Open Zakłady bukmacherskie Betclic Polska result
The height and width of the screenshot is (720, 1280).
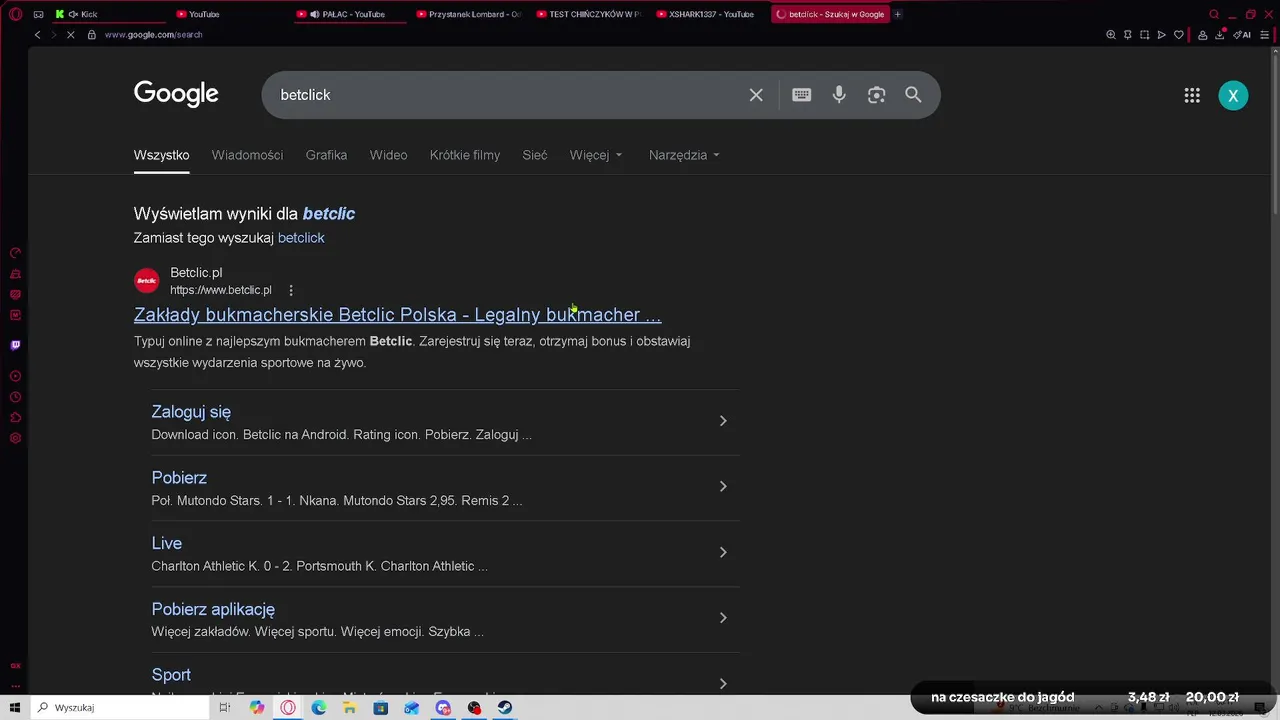point(397,315)
